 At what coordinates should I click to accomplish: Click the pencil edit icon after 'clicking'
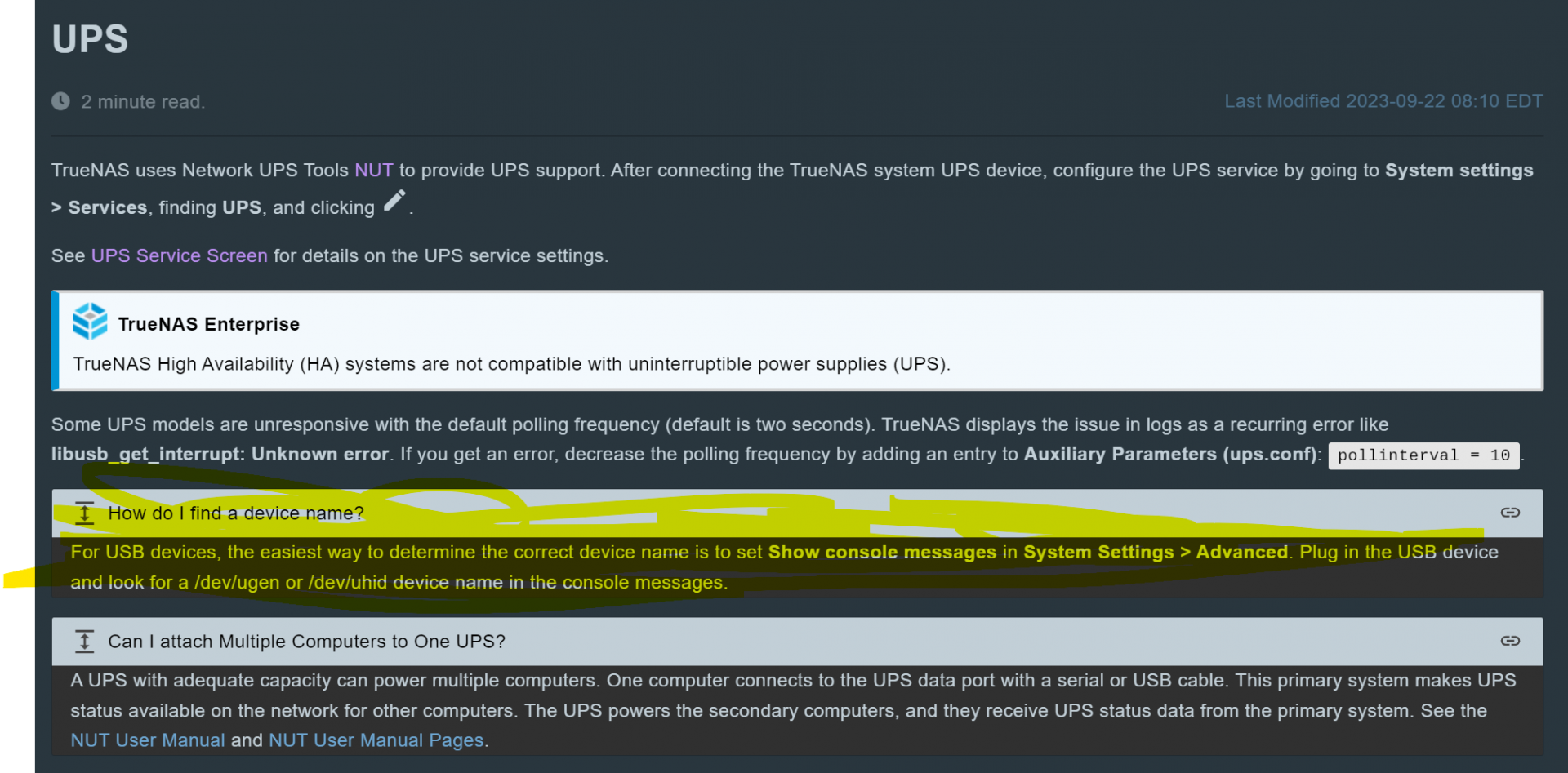(394, 201)
